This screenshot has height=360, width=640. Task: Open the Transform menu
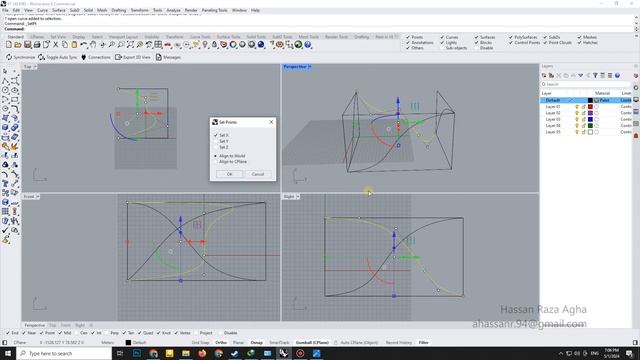(140, 10)
